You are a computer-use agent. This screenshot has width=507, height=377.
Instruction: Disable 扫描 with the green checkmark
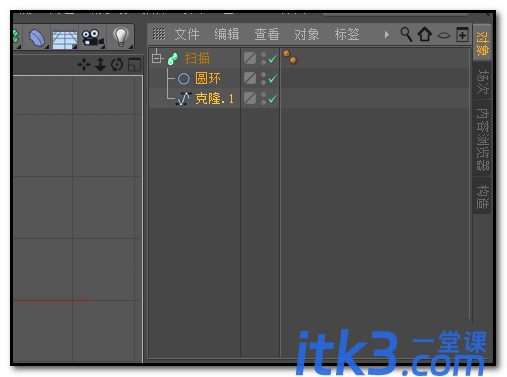[273, 59]
